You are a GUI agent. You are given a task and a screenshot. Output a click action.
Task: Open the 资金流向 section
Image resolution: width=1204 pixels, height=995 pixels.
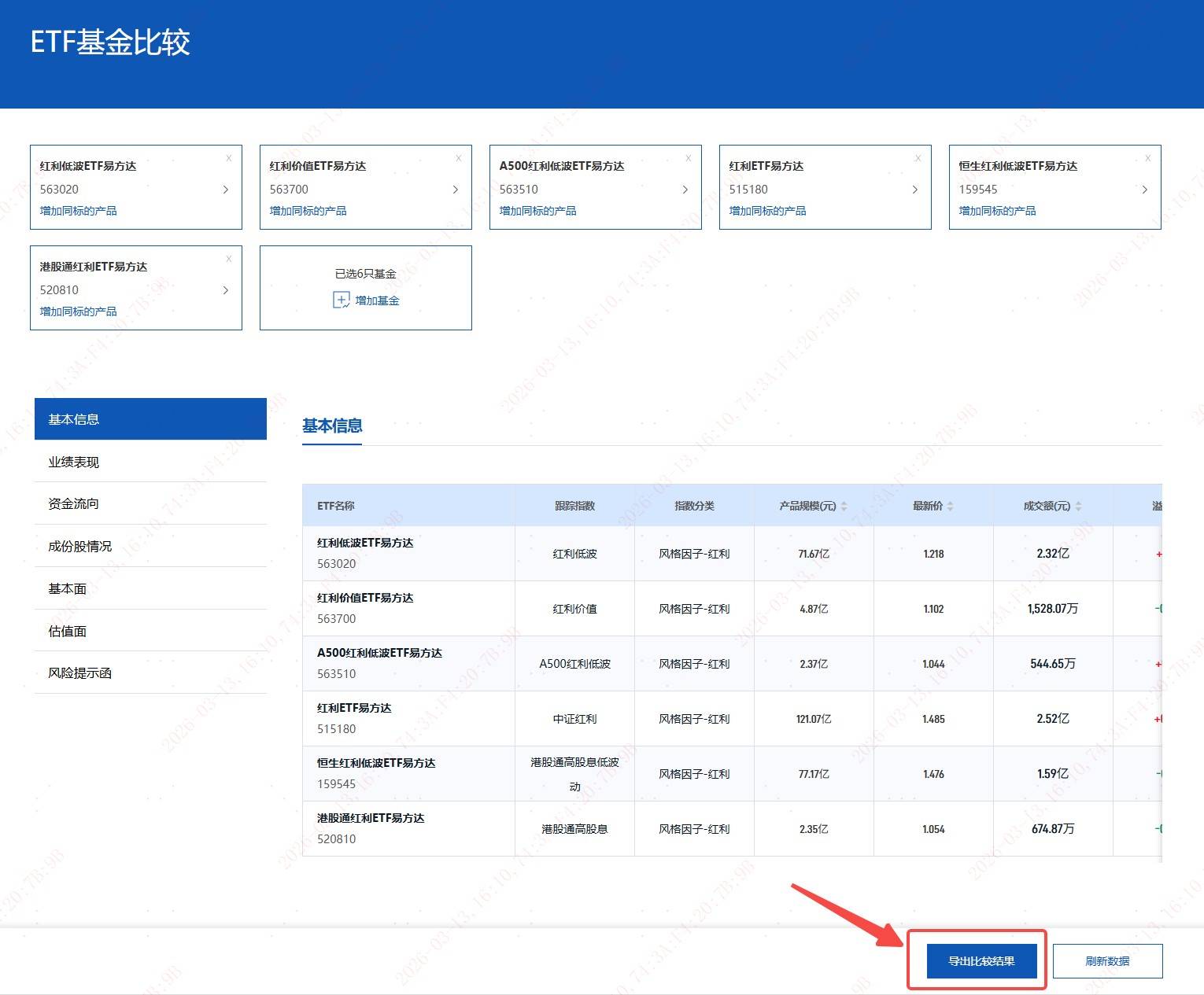click(74, 503)
